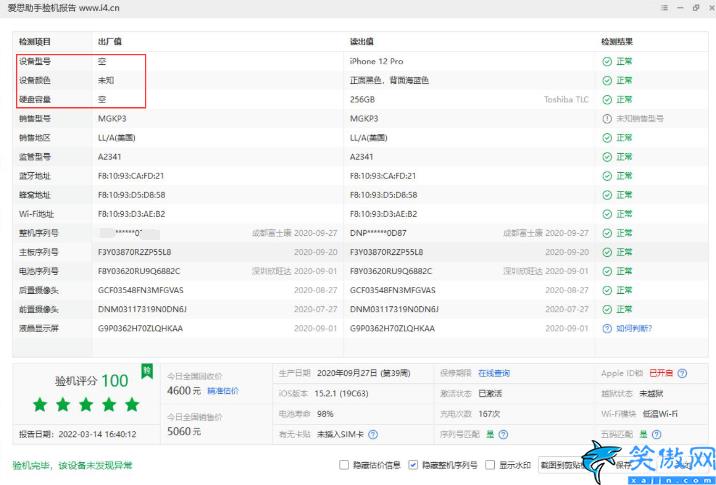Click the 截图到剪贴板 button
716x485 pixels.
click(x=563, y=465)
